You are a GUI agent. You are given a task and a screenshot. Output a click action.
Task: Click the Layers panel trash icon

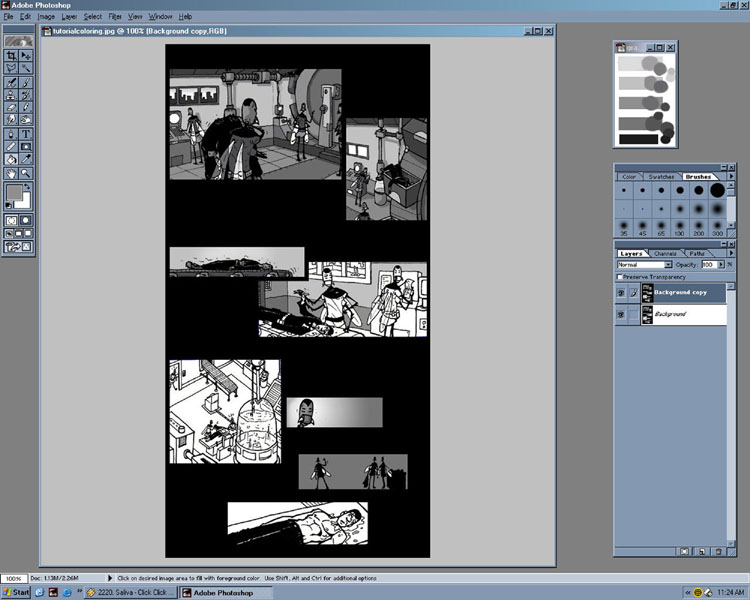[x=718, y=552]
